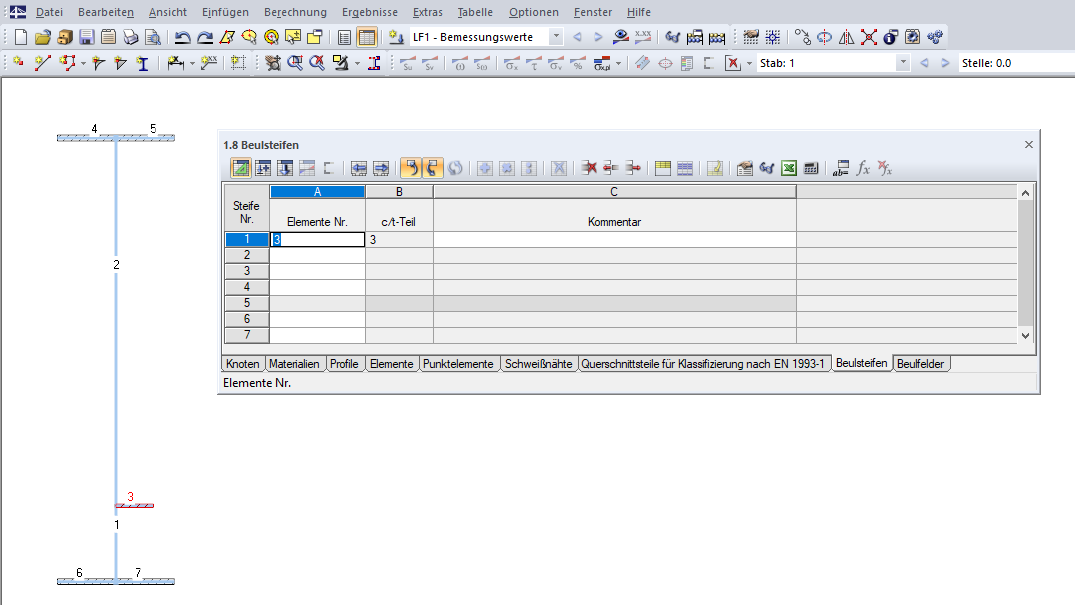Toggle second highlighted orange sync icon

(x=432, y=168)
